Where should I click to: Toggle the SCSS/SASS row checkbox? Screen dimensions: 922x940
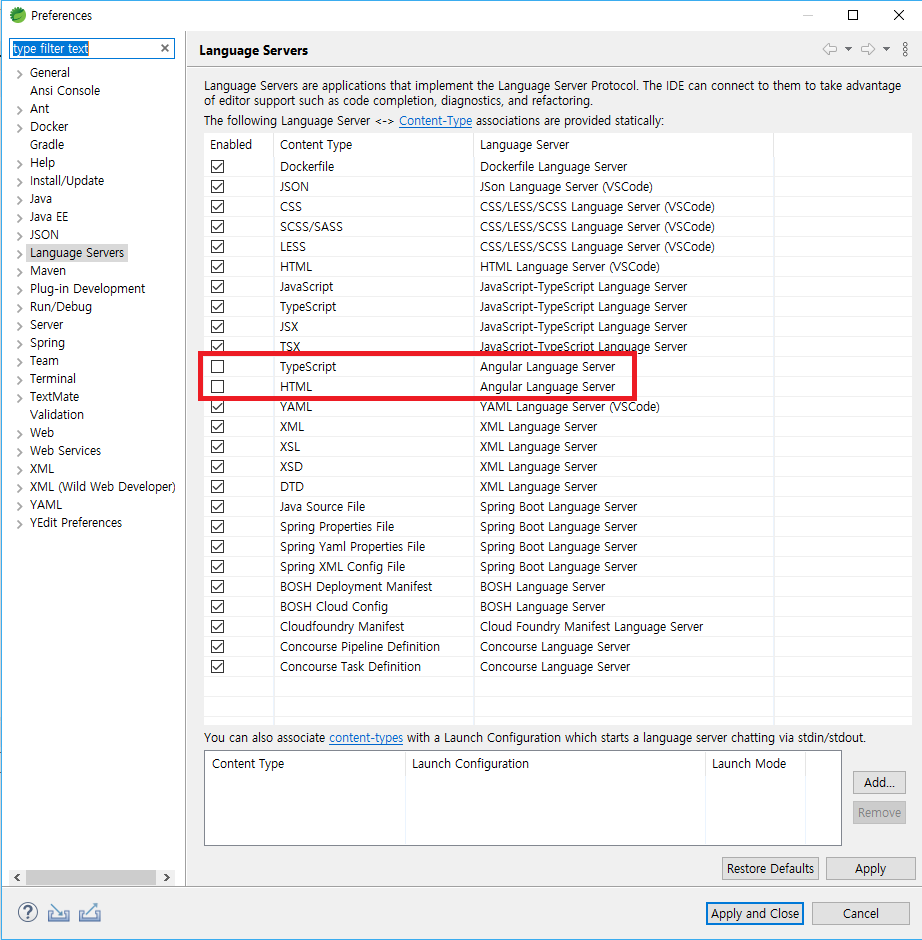[x=218, y=227]
